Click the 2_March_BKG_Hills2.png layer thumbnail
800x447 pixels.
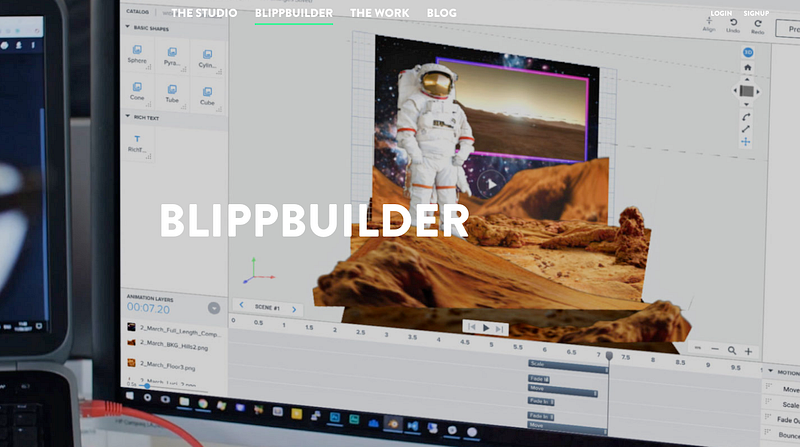(x=131, y=342)
